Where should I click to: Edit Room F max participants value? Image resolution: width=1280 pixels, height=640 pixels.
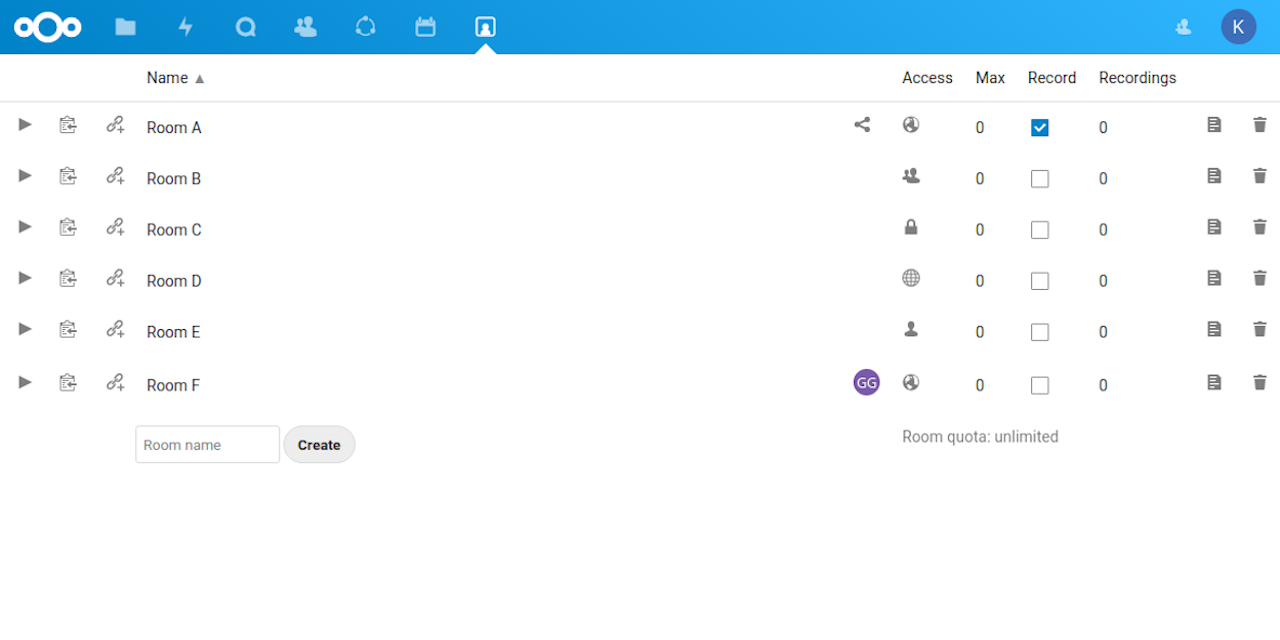(980, 385)
